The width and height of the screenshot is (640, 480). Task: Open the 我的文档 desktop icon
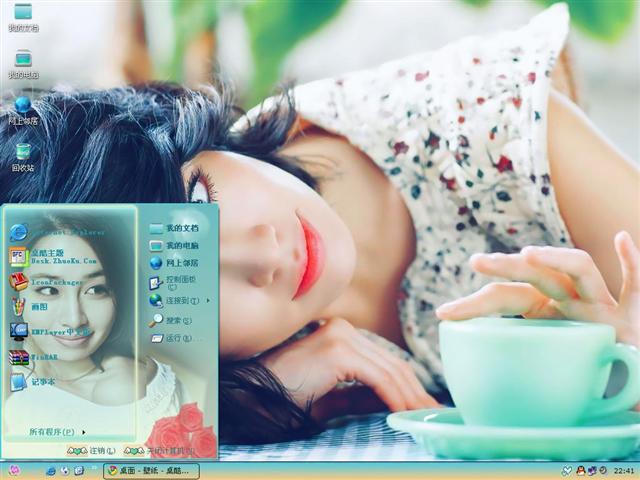click(x=23, y=17)
